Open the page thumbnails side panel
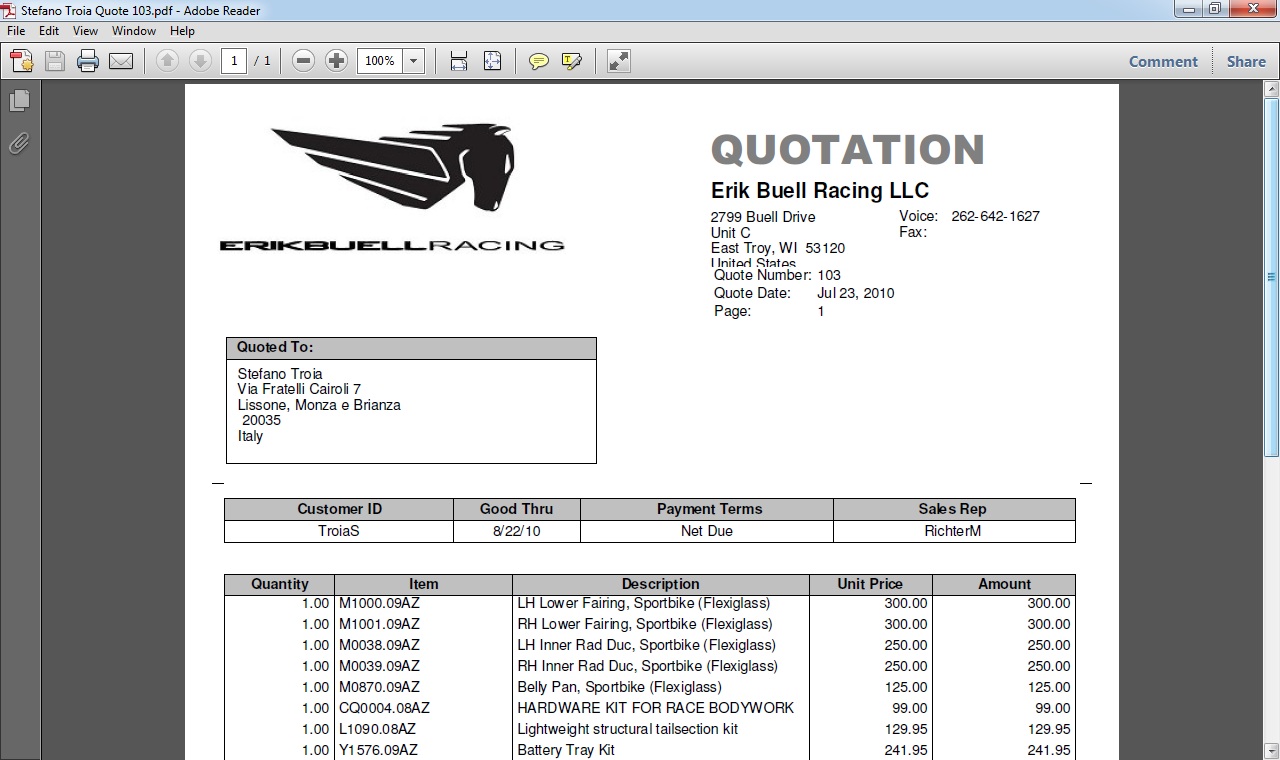The image size is (1280, 760). click(19, 101)
